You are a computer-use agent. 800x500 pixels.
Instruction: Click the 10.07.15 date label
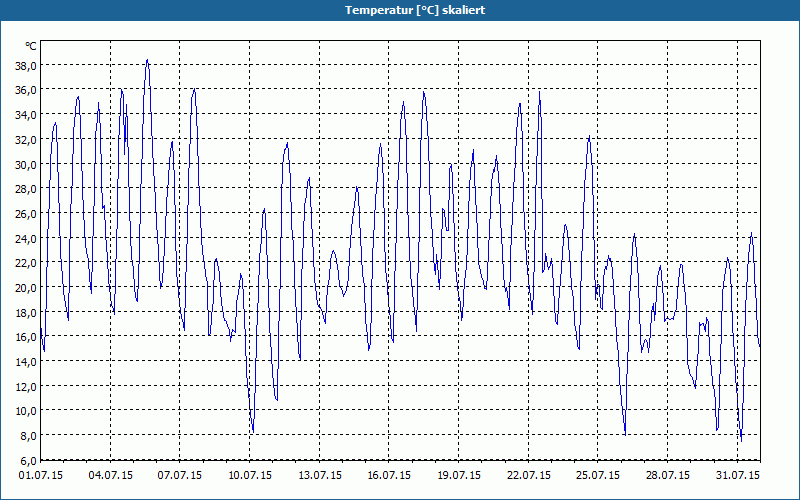click(250, 475)
